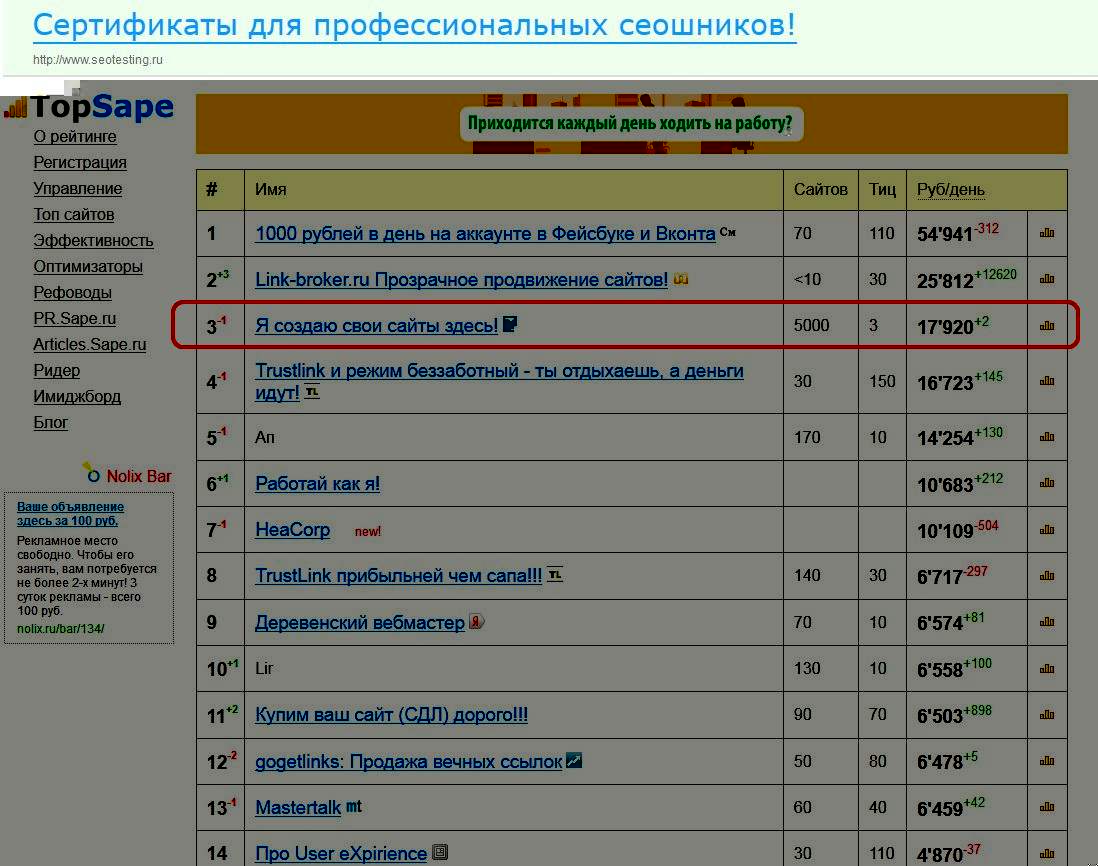Screen dimensions: 1098x866
Task: Open Купим ваш сайт (СДЛ) дорого link
Action: point(391,715)
